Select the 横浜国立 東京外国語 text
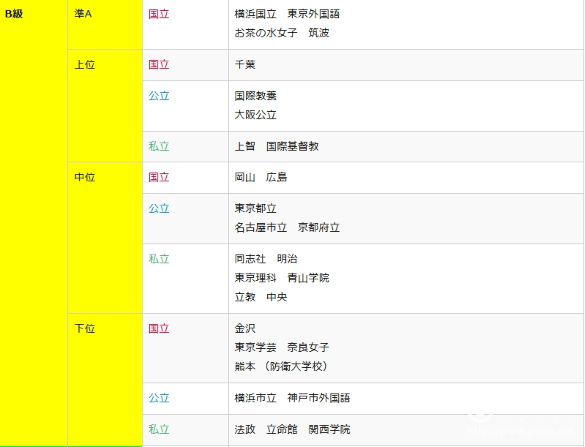 point(287,14)
